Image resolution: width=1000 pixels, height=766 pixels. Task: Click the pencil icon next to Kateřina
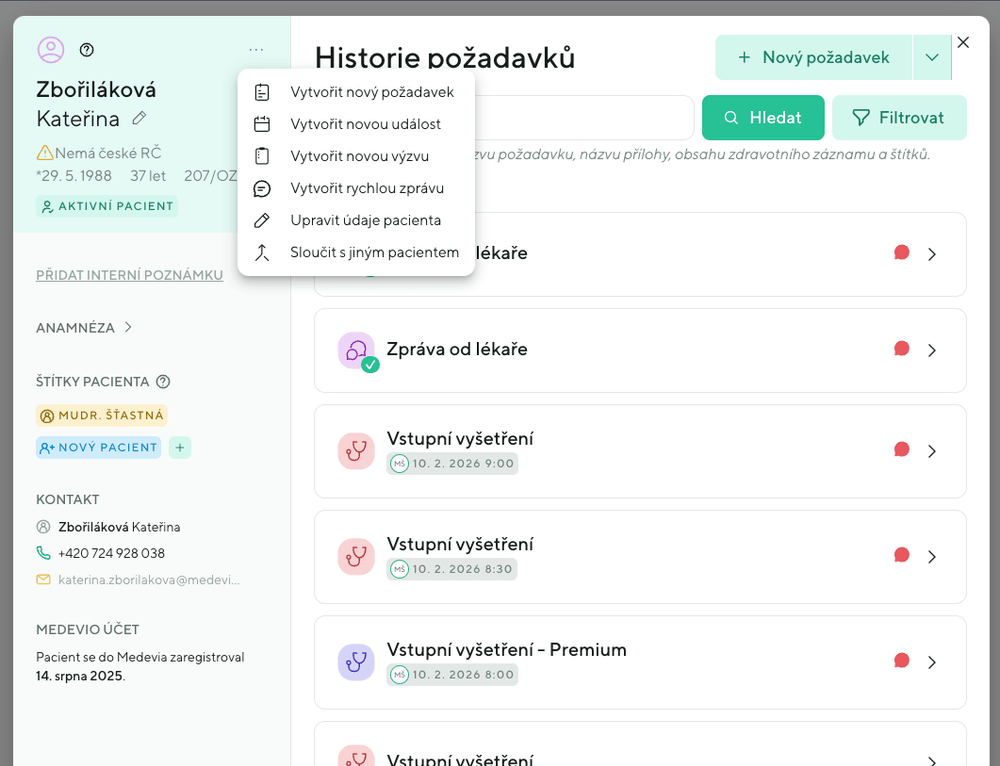[x=139, y=119]
